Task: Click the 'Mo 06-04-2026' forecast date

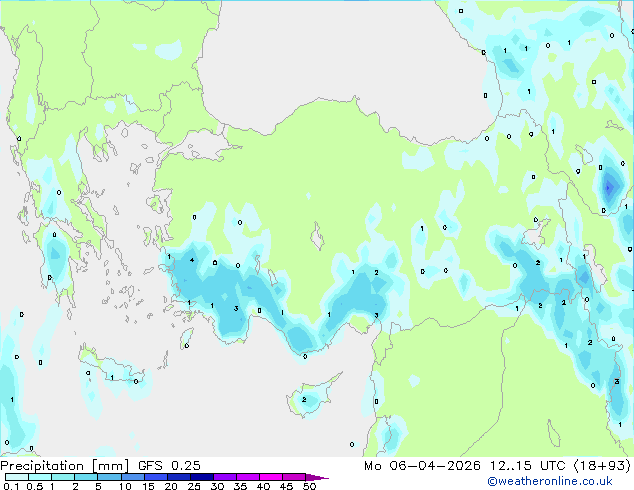Action: tap(422, 466)
